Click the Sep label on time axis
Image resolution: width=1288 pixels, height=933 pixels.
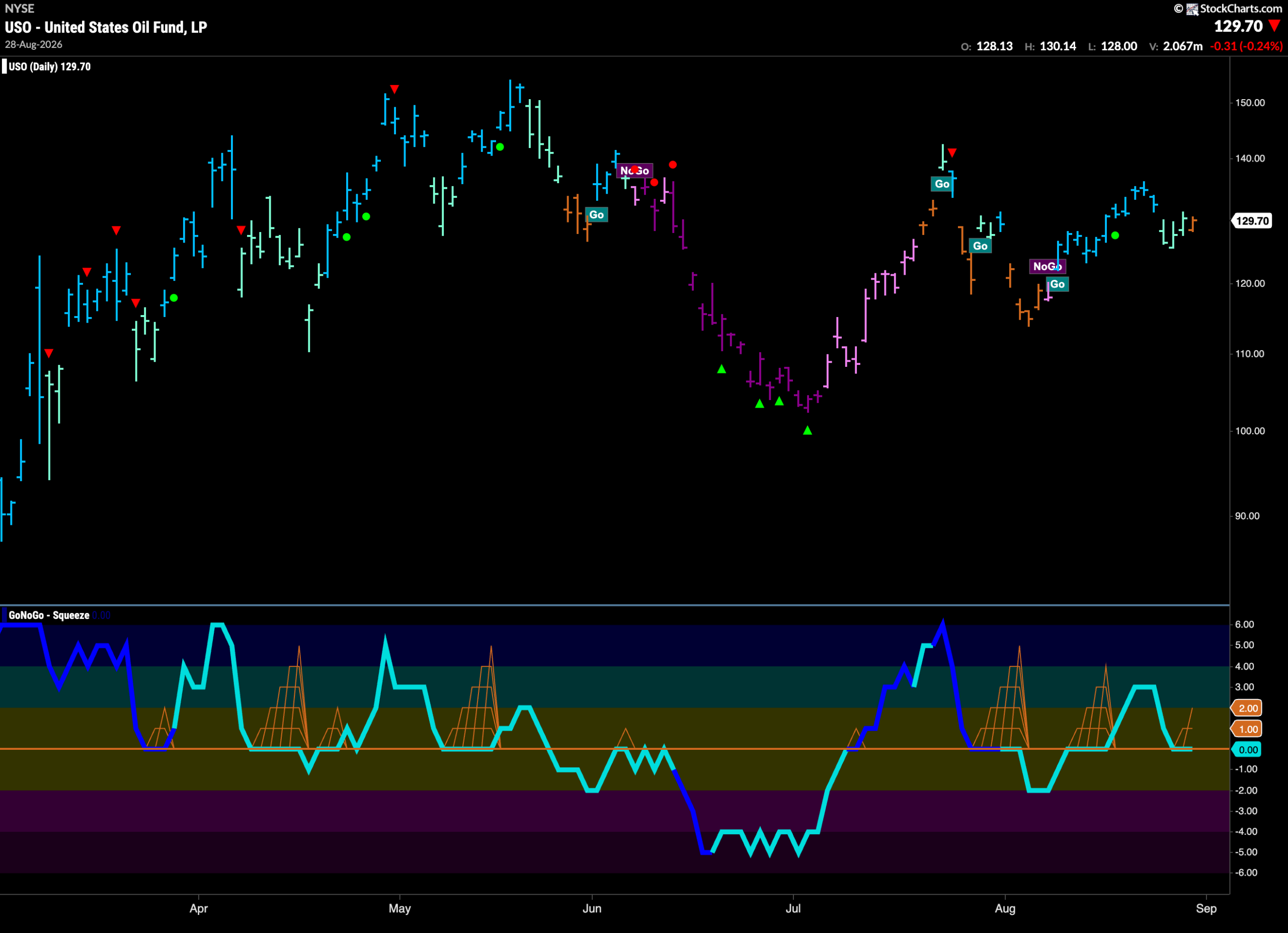(1206, 908)
